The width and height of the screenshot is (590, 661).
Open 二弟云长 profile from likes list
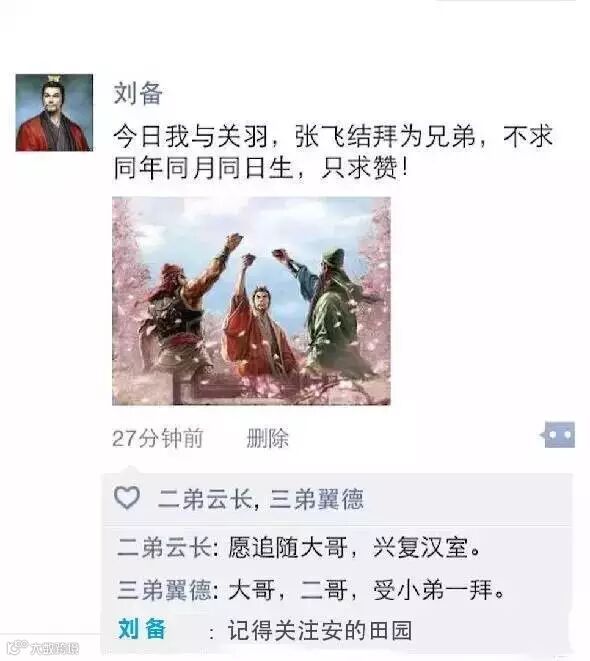[x=205, y=499]
